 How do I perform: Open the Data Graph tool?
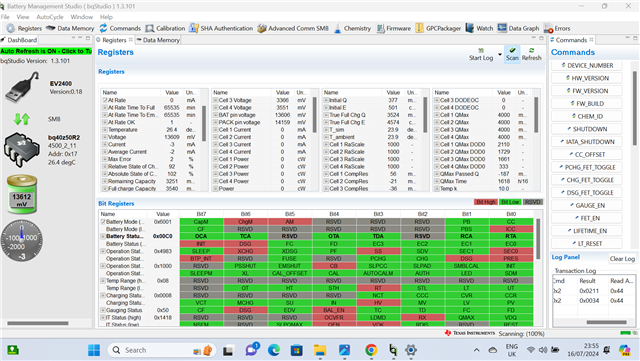[x=518, y=28]
